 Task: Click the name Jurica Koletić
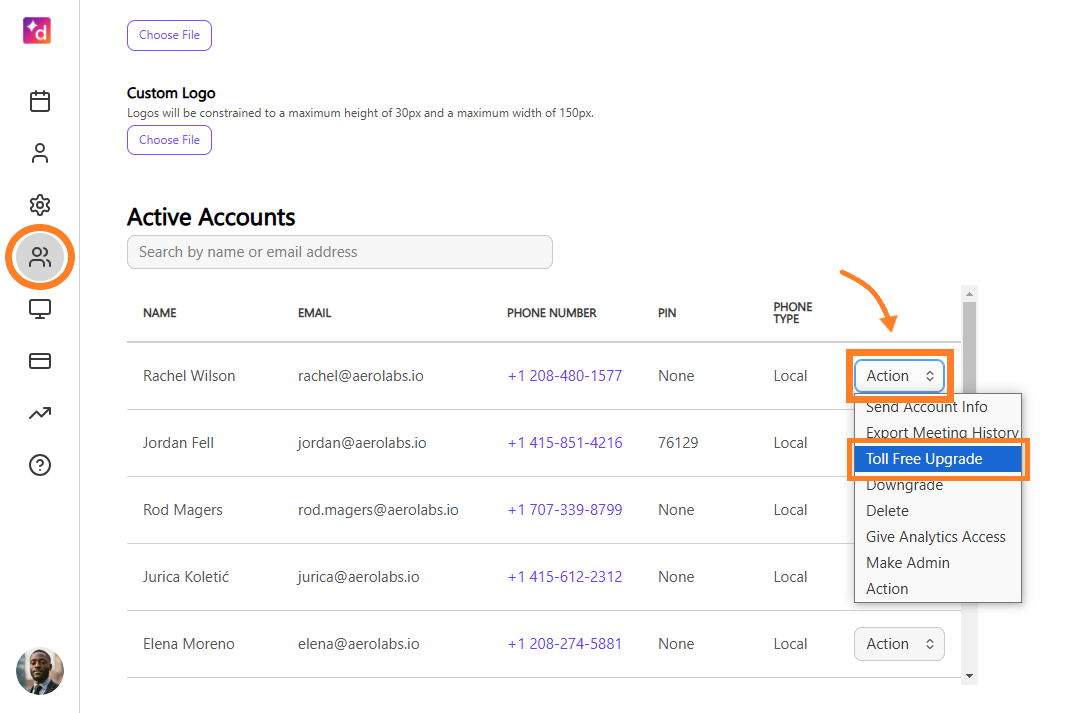(x=186, y=576)
